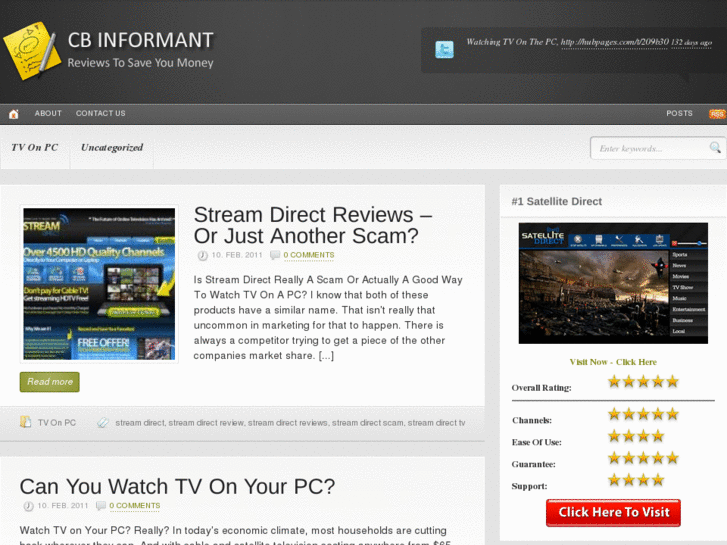Click the 'Support:' label
This screenshot has height=545, width=727.
click(529, 486)
